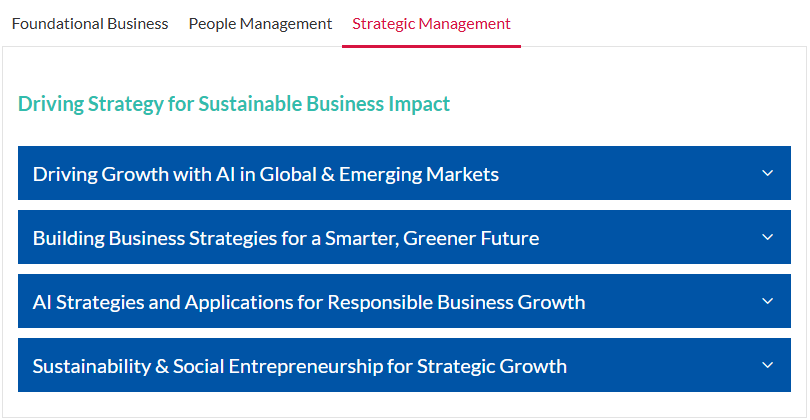Select the Strategic Management tab

pyautogui.click(x=431, y=24)
